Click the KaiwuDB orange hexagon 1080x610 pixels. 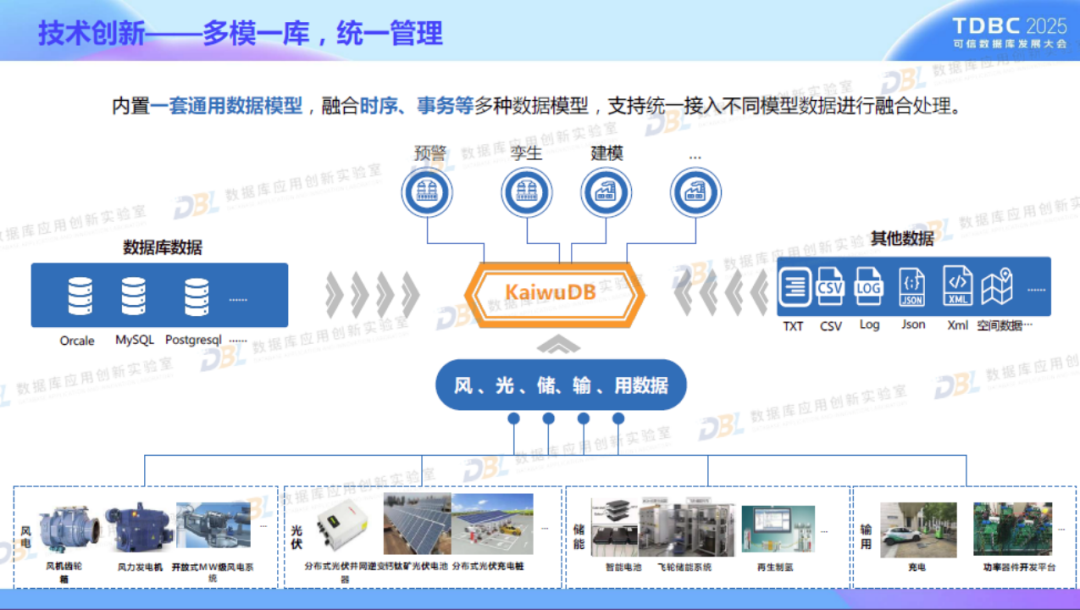coord(554,295)
